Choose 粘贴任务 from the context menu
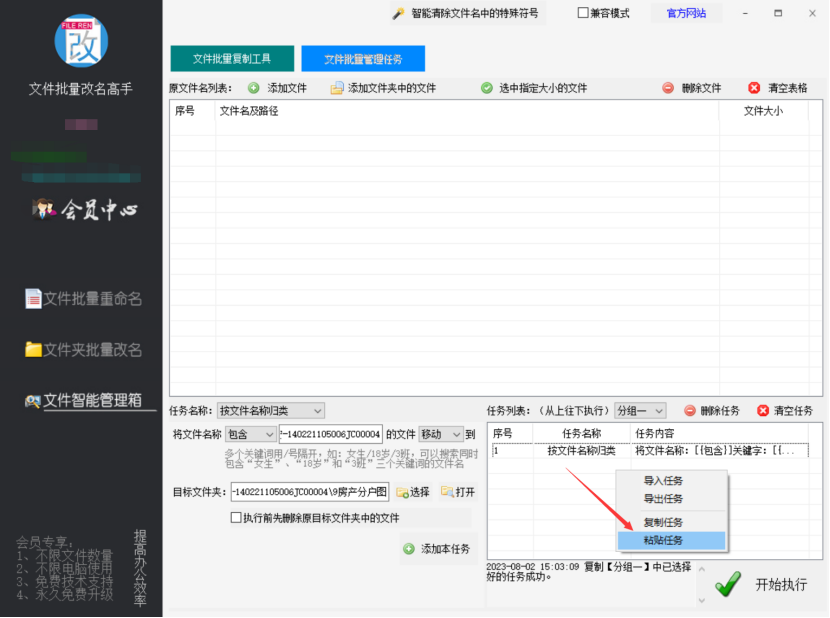The image size is (830, 618). pos(664,540)
